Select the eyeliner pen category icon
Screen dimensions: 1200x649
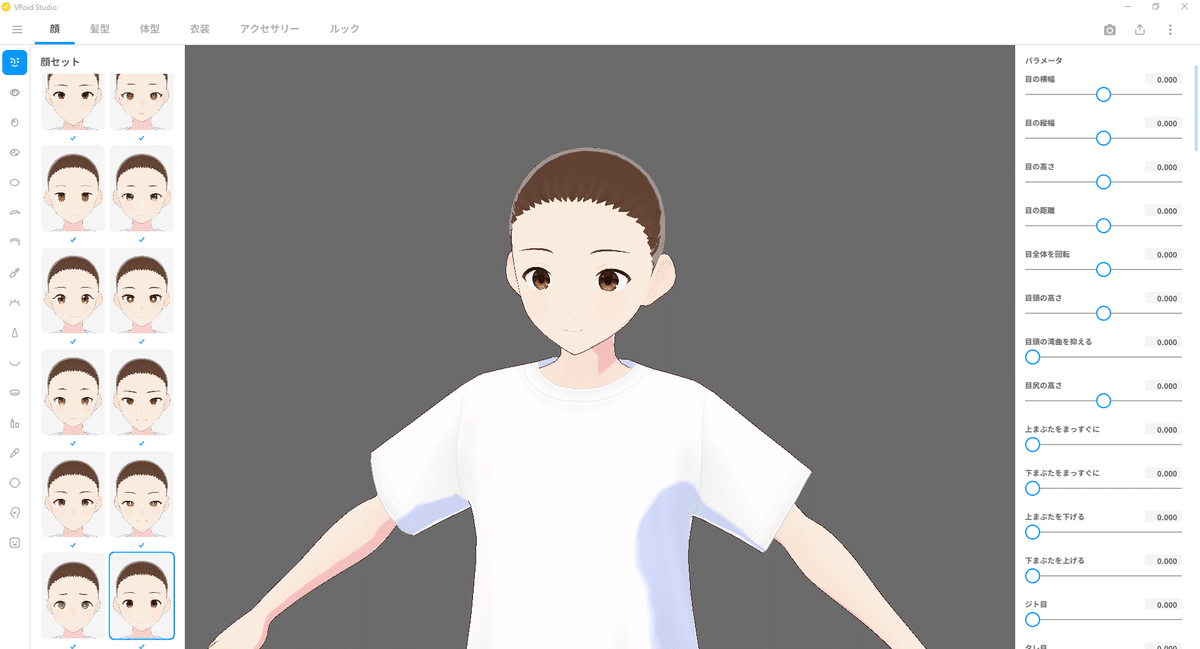pyautogui.click(x=15, y=272)
